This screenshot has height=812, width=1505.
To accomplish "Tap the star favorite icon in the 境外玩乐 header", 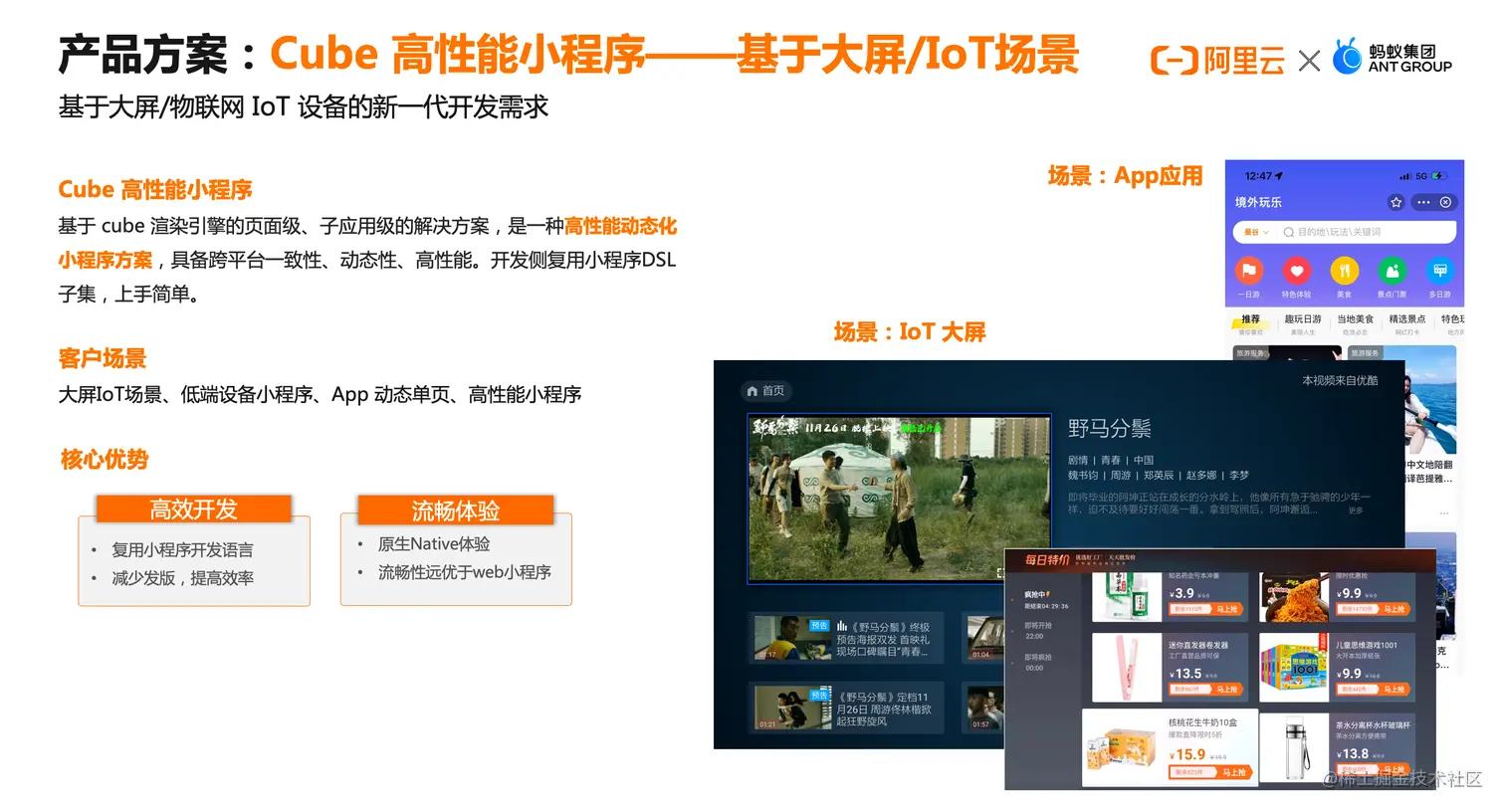I will click(1396, 202).
